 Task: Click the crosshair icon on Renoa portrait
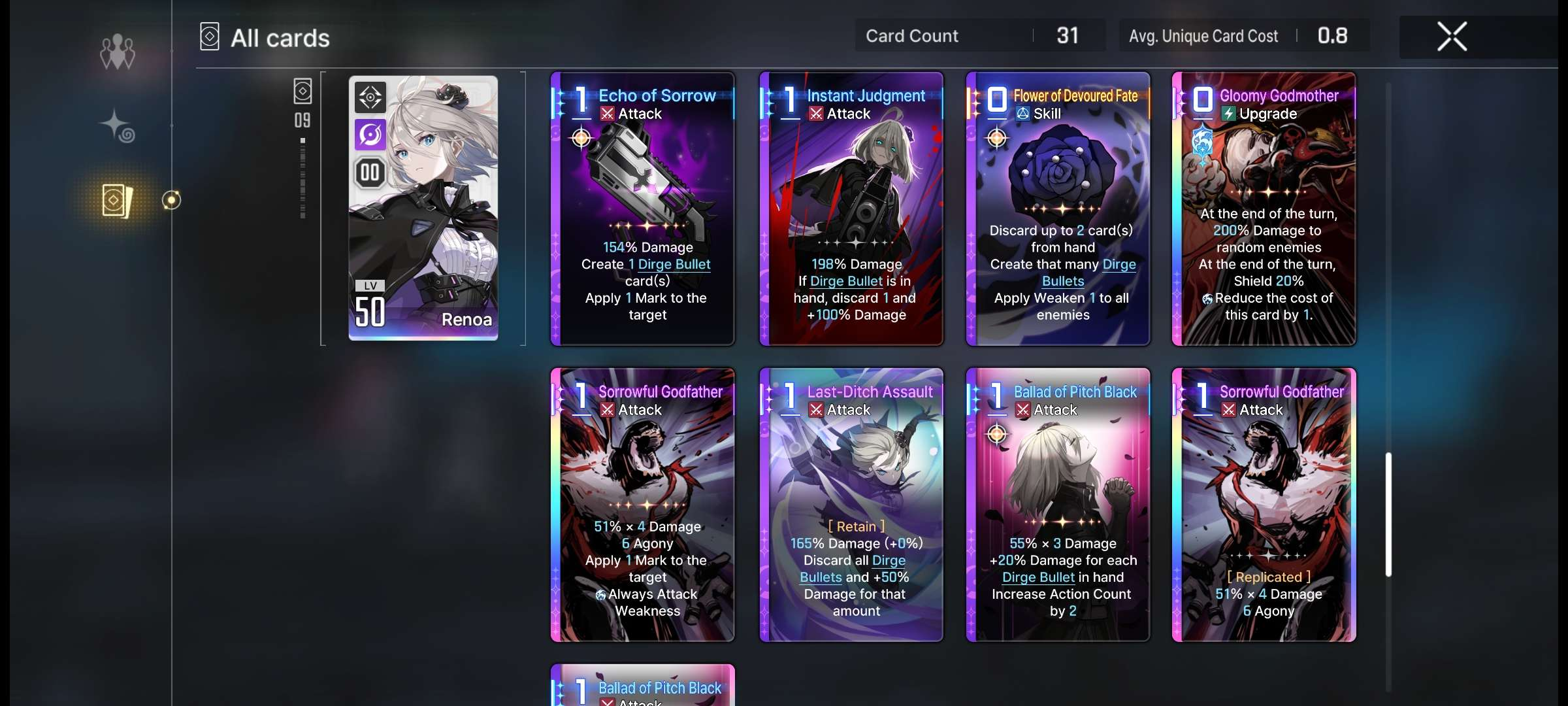coord(370,97)
